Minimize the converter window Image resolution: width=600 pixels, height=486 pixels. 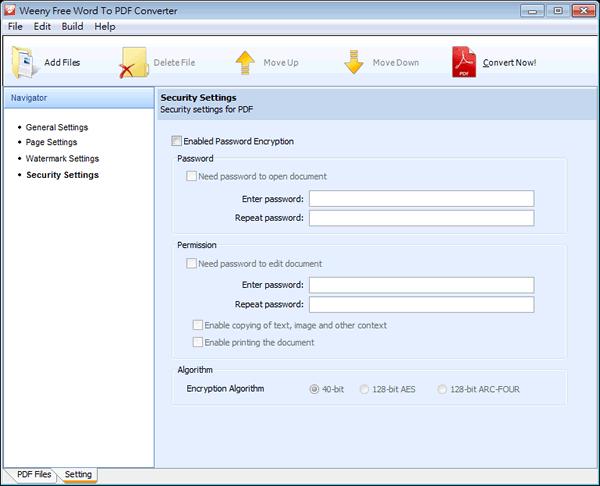532,11
